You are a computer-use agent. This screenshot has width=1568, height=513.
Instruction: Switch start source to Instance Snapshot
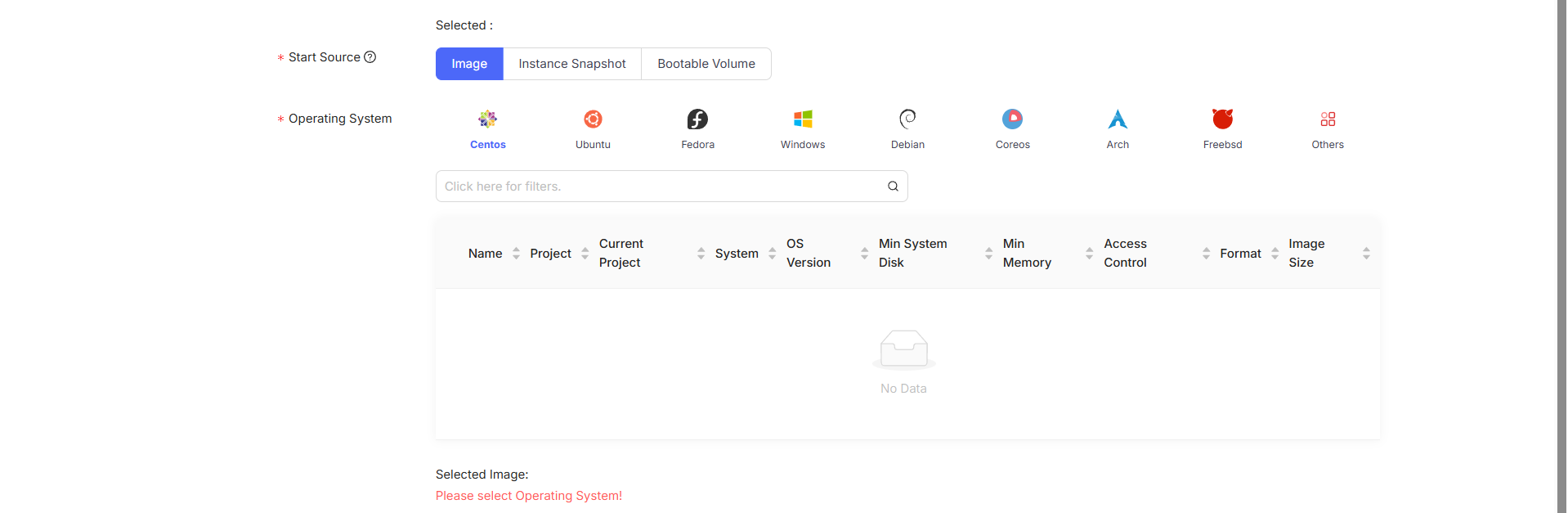tap(572, 64)
